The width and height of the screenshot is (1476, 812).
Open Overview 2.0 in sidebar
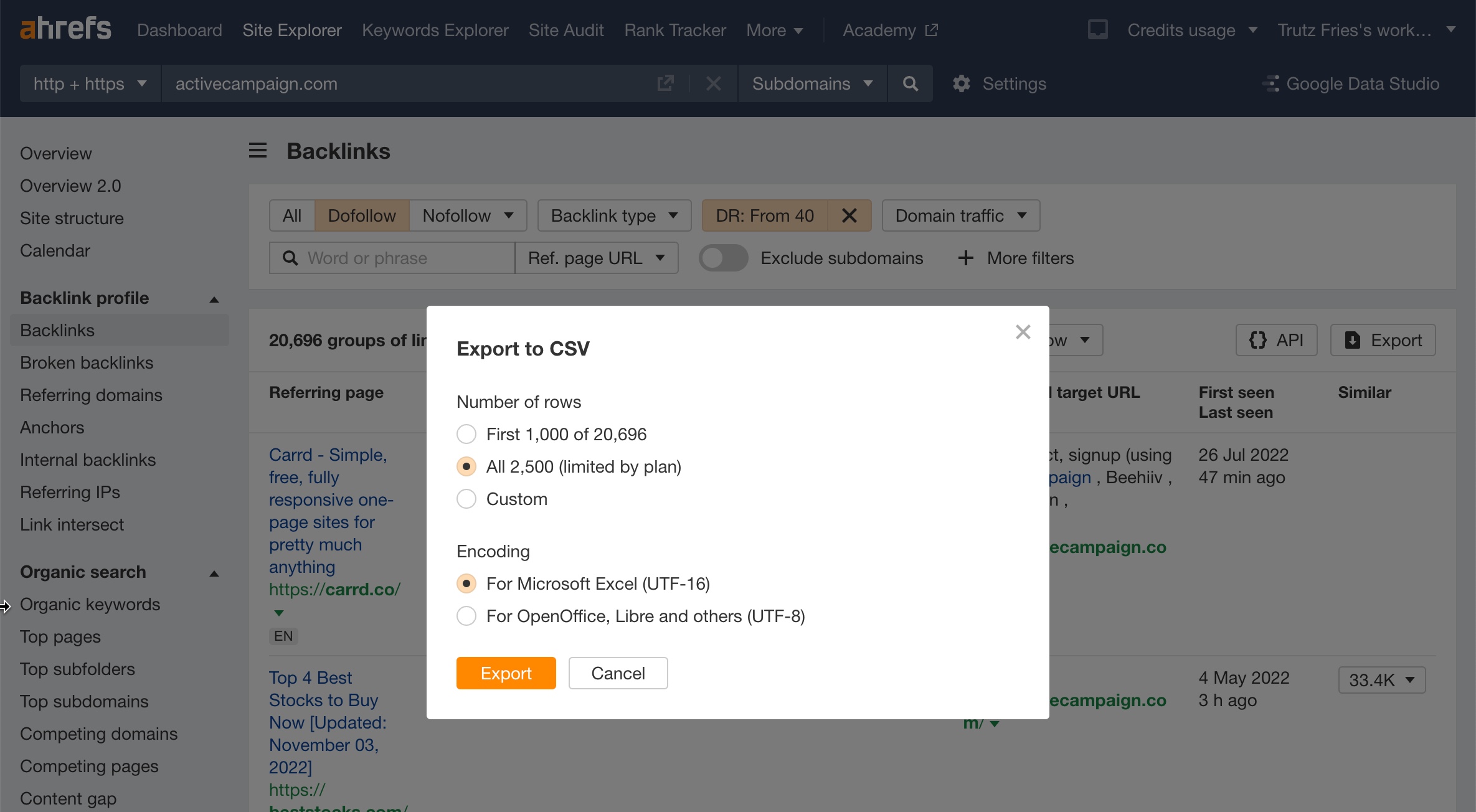click(x=70, y=186)
